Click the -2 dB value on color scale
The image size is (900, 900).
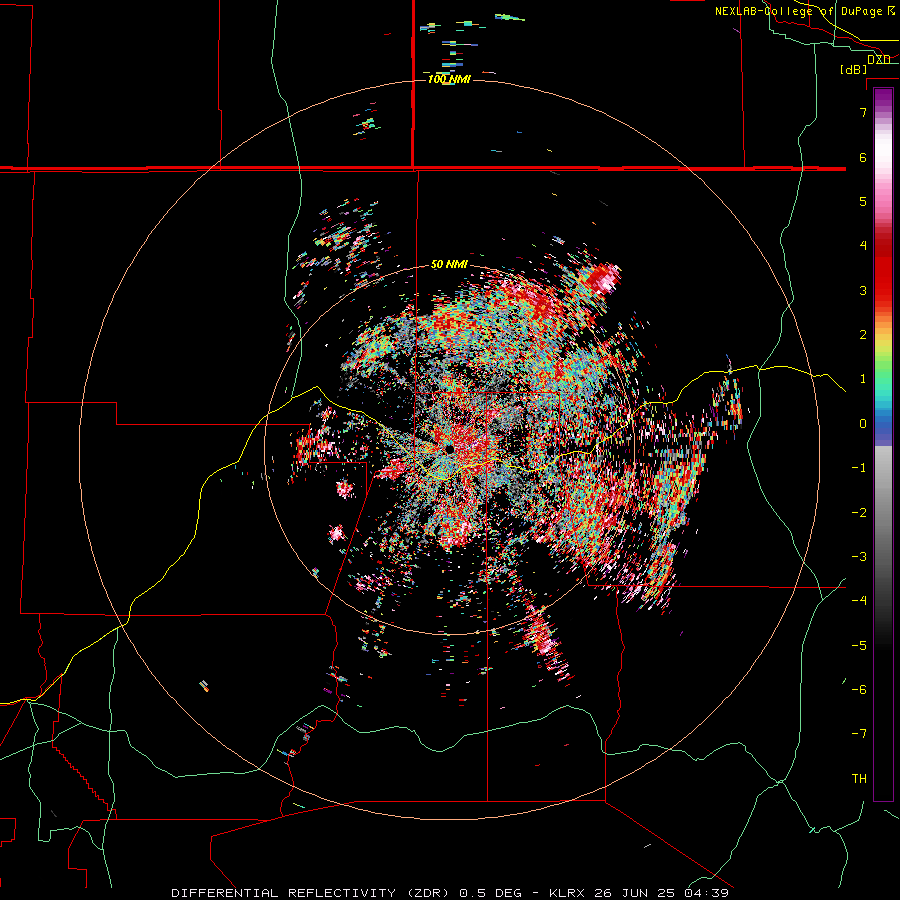pos(859,513)
